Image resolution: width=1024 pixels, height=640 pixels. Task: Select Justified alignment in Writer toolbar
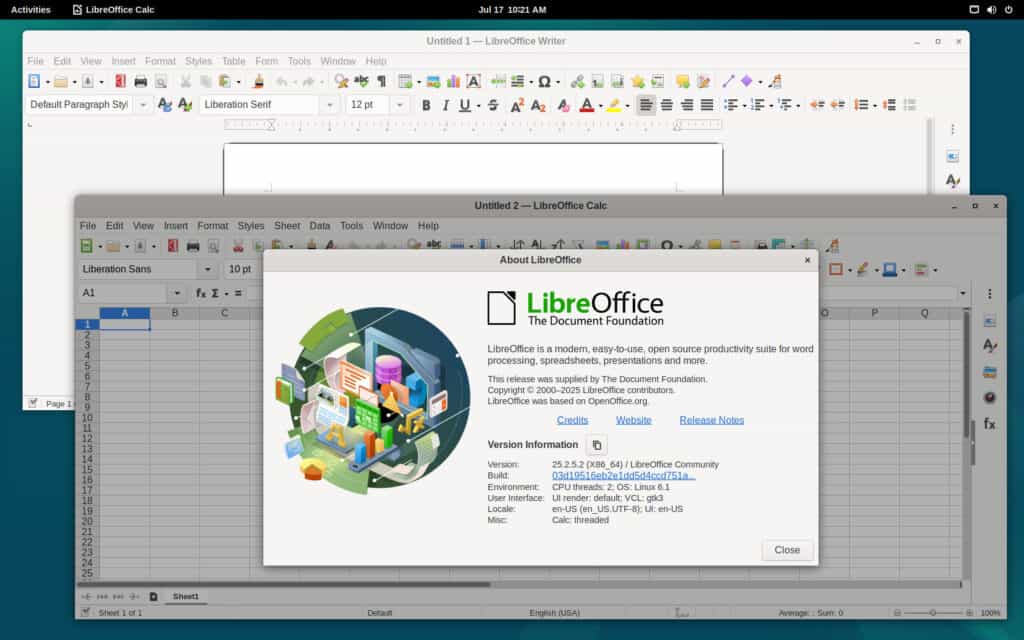click(707, 105)
